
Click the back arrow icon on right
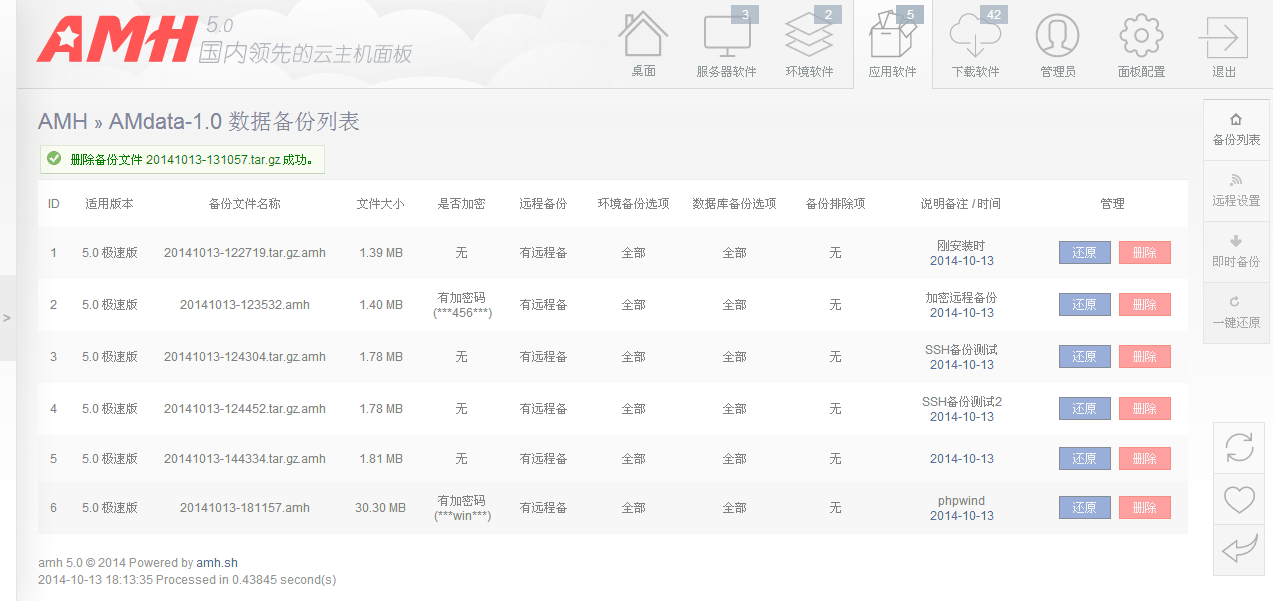click(1239, 549)
